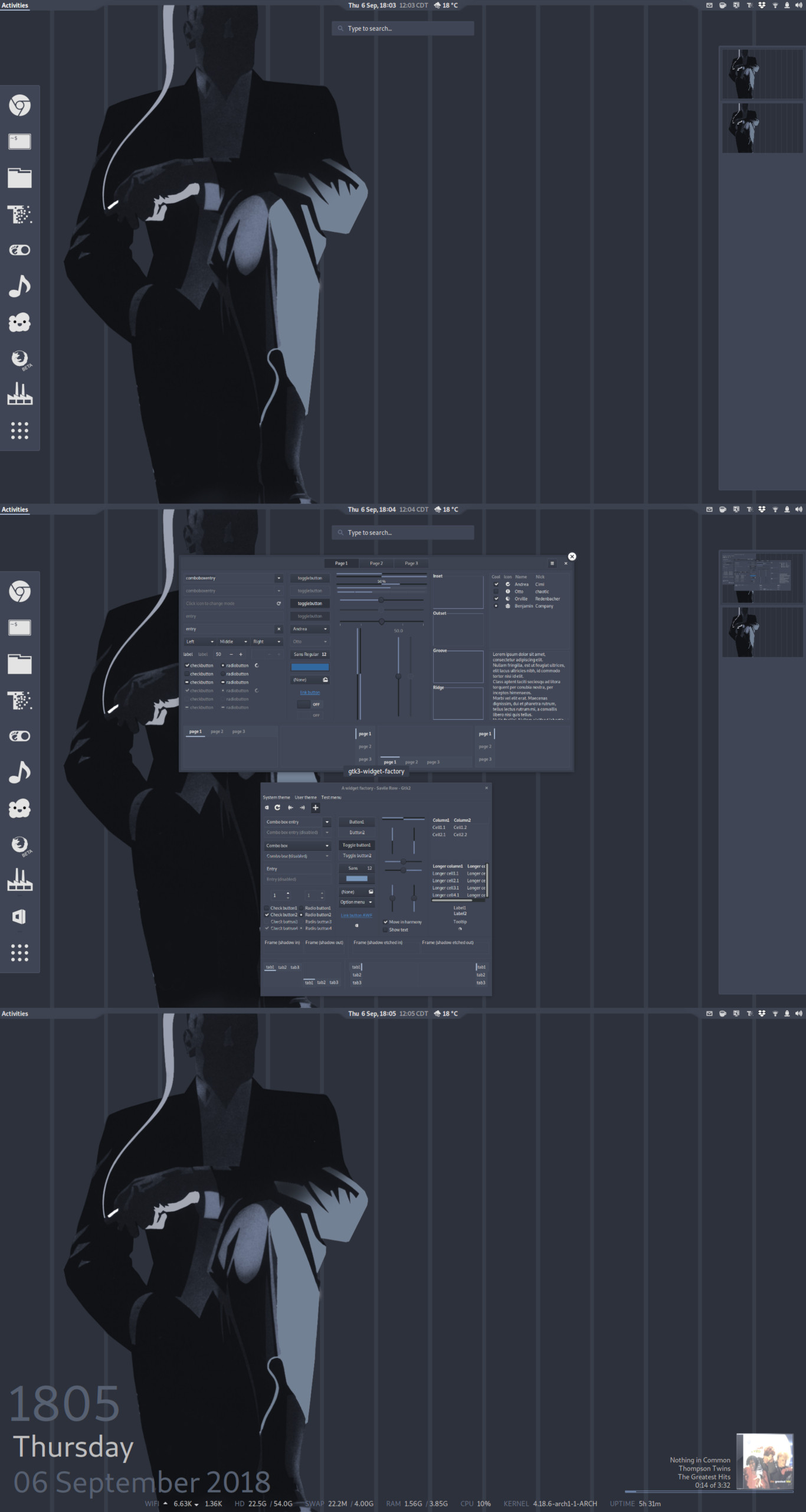
Task: Open the blue color button in gtk3 window
Action: [310, 667]
